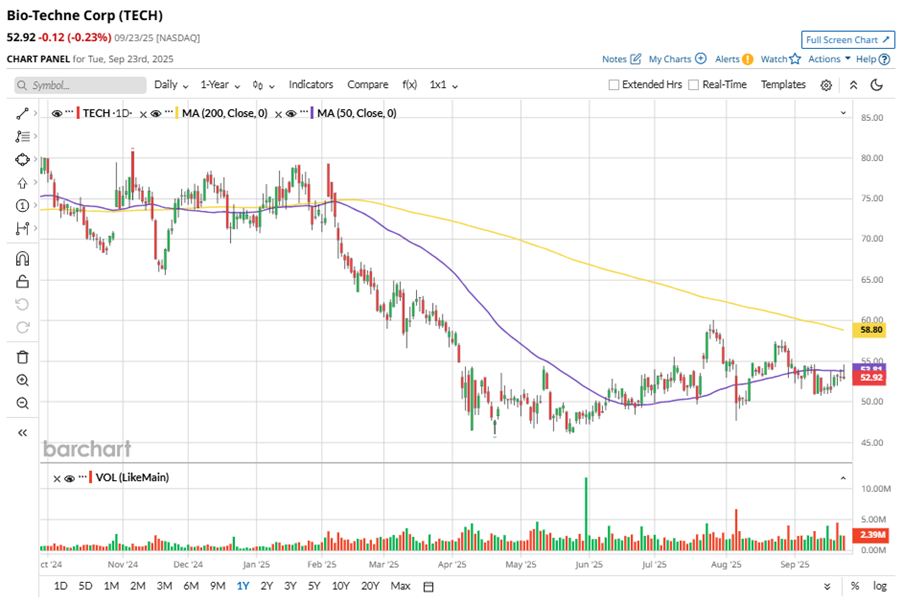This screenshot has height=602, width=903.
Task: Redo the last chart action
Action: 22,327
